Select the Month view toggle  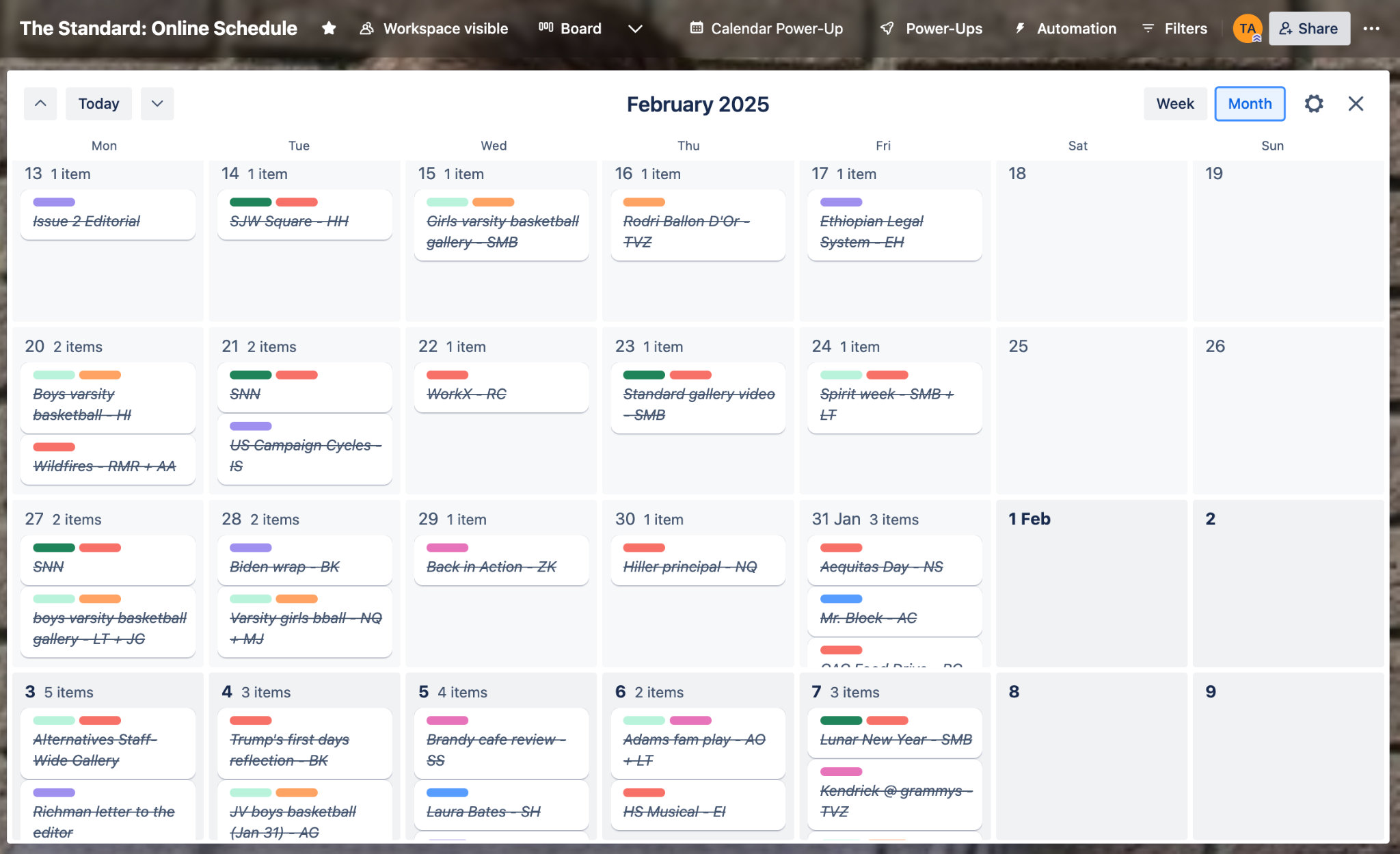[1249, 103]
